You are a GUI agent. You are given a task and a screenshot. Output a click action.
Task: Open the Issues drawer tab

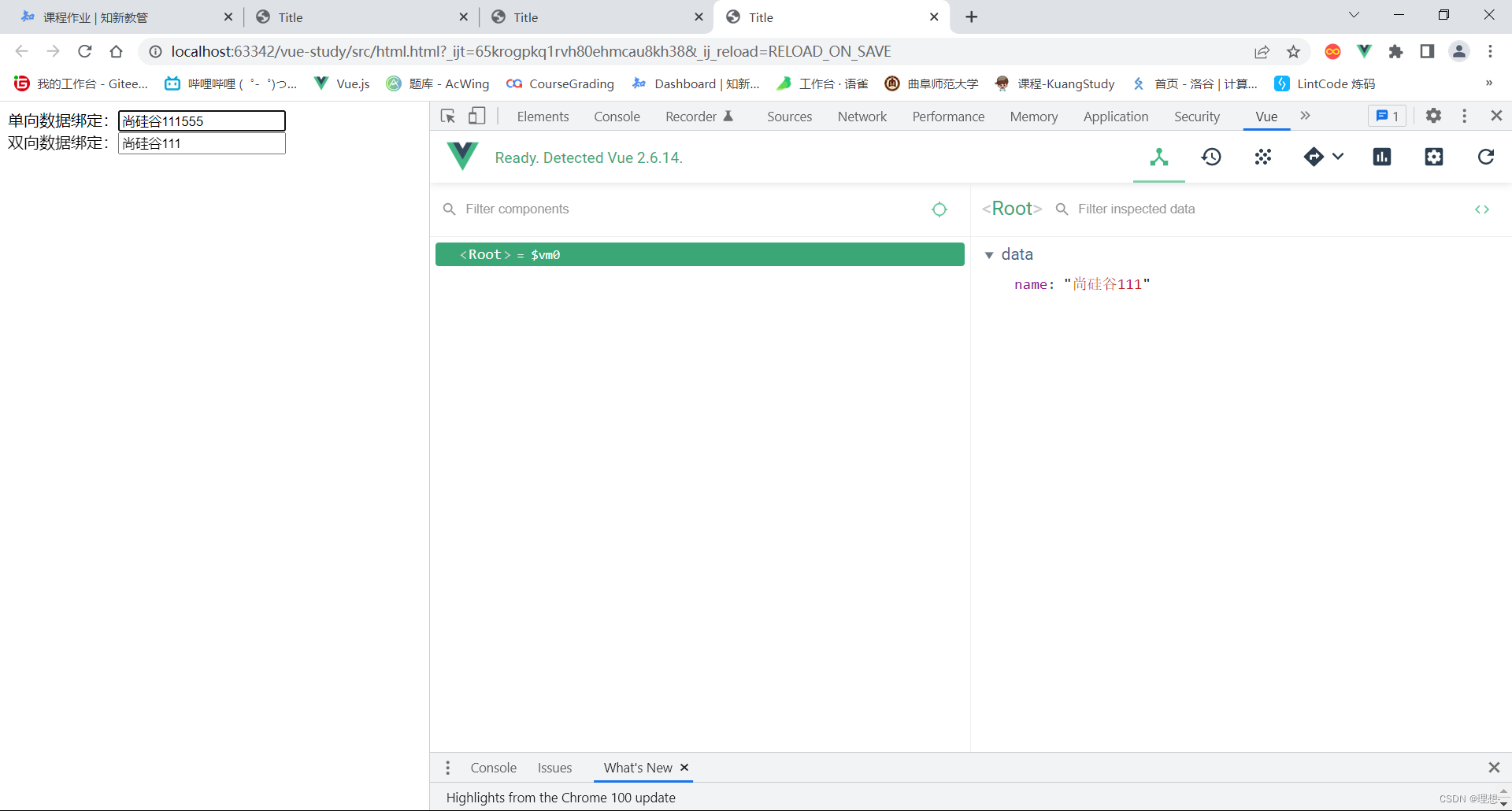pos(554,768)
